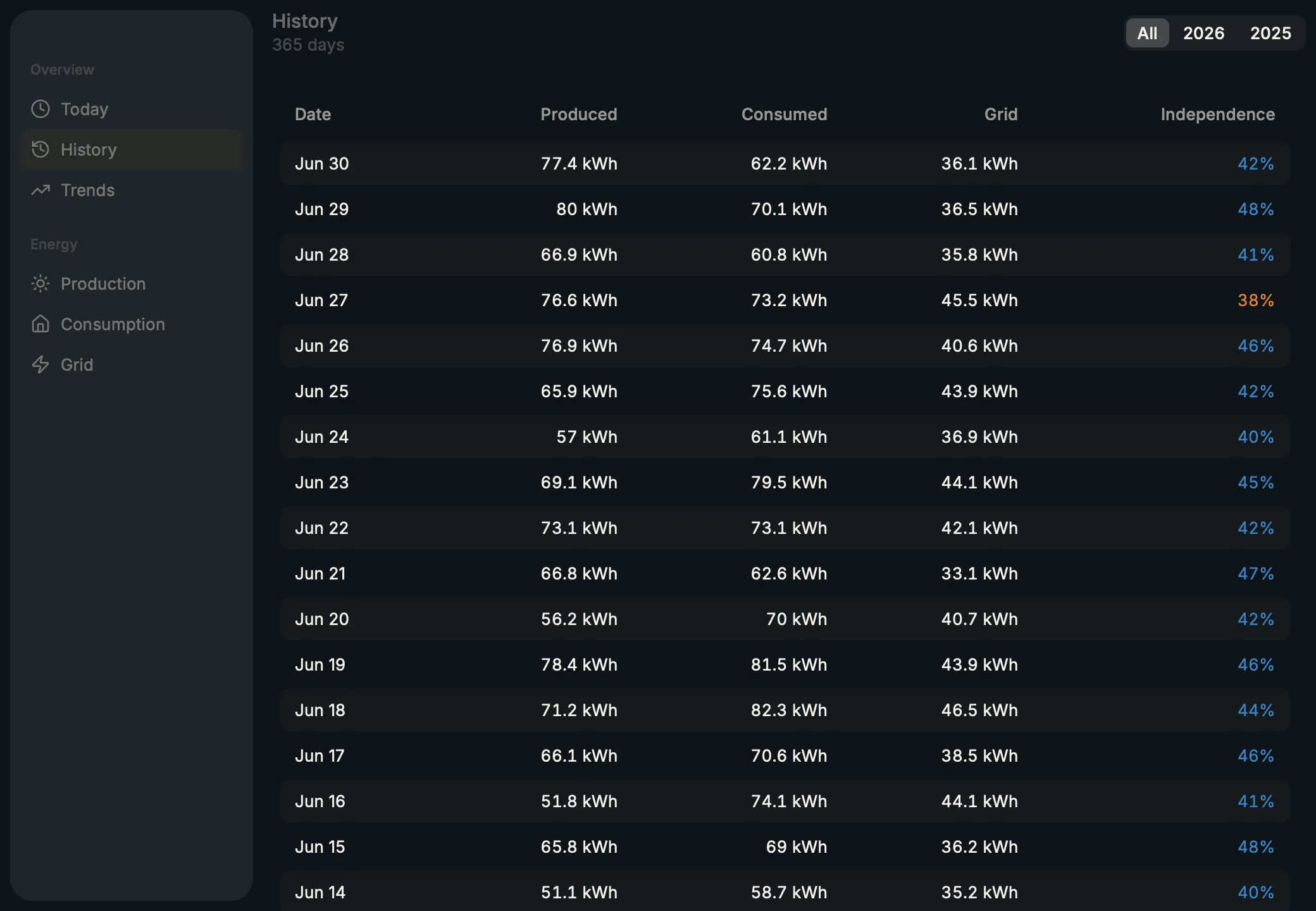Click the clock icon beside Today

point(40,109)
